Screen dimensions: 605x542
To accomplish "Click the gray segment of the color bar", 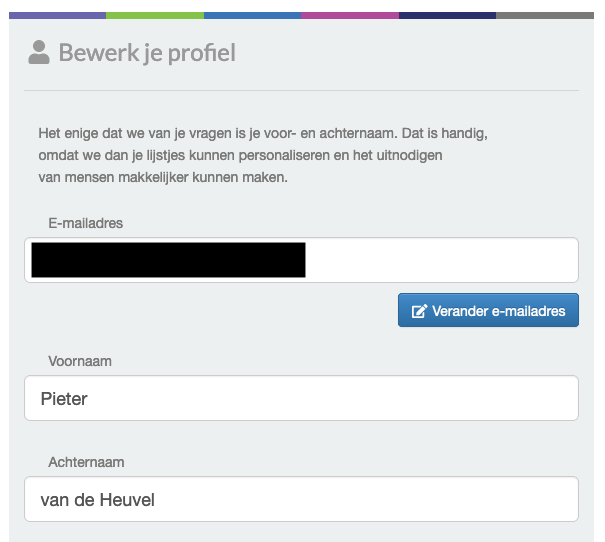I will pos(545,16).
